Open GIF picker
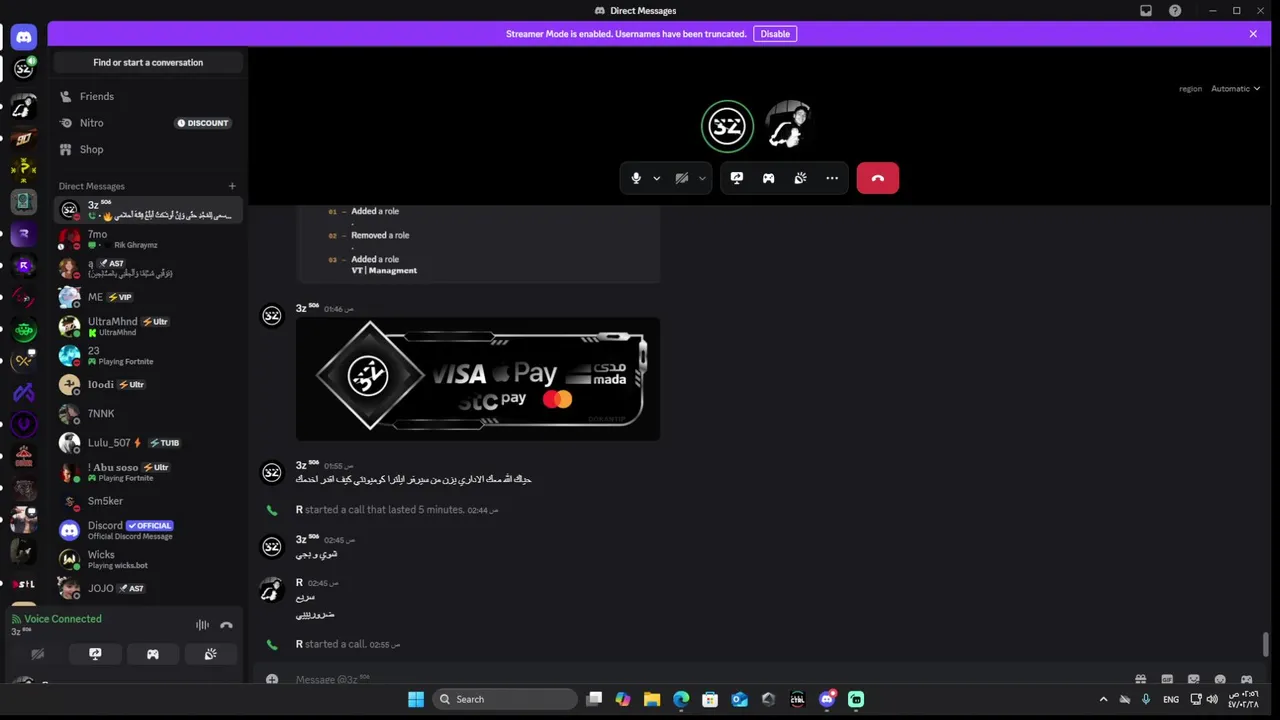Image resolution: width=1280 pixels, height=720 pixels. click(x=1167, y=680)
